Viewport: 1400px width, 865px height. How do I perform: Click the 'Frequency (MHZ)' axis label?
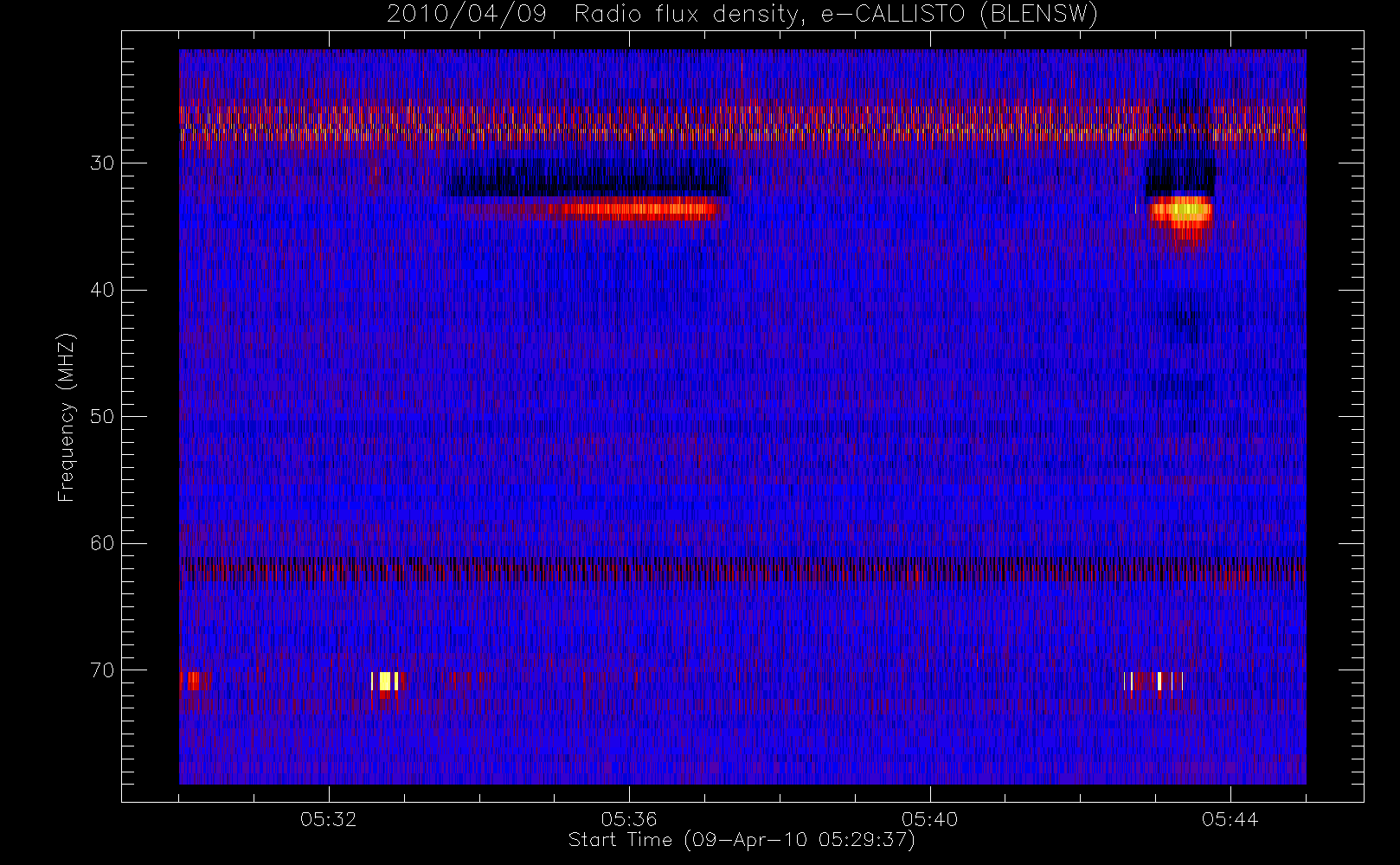(x=66, y=417)
